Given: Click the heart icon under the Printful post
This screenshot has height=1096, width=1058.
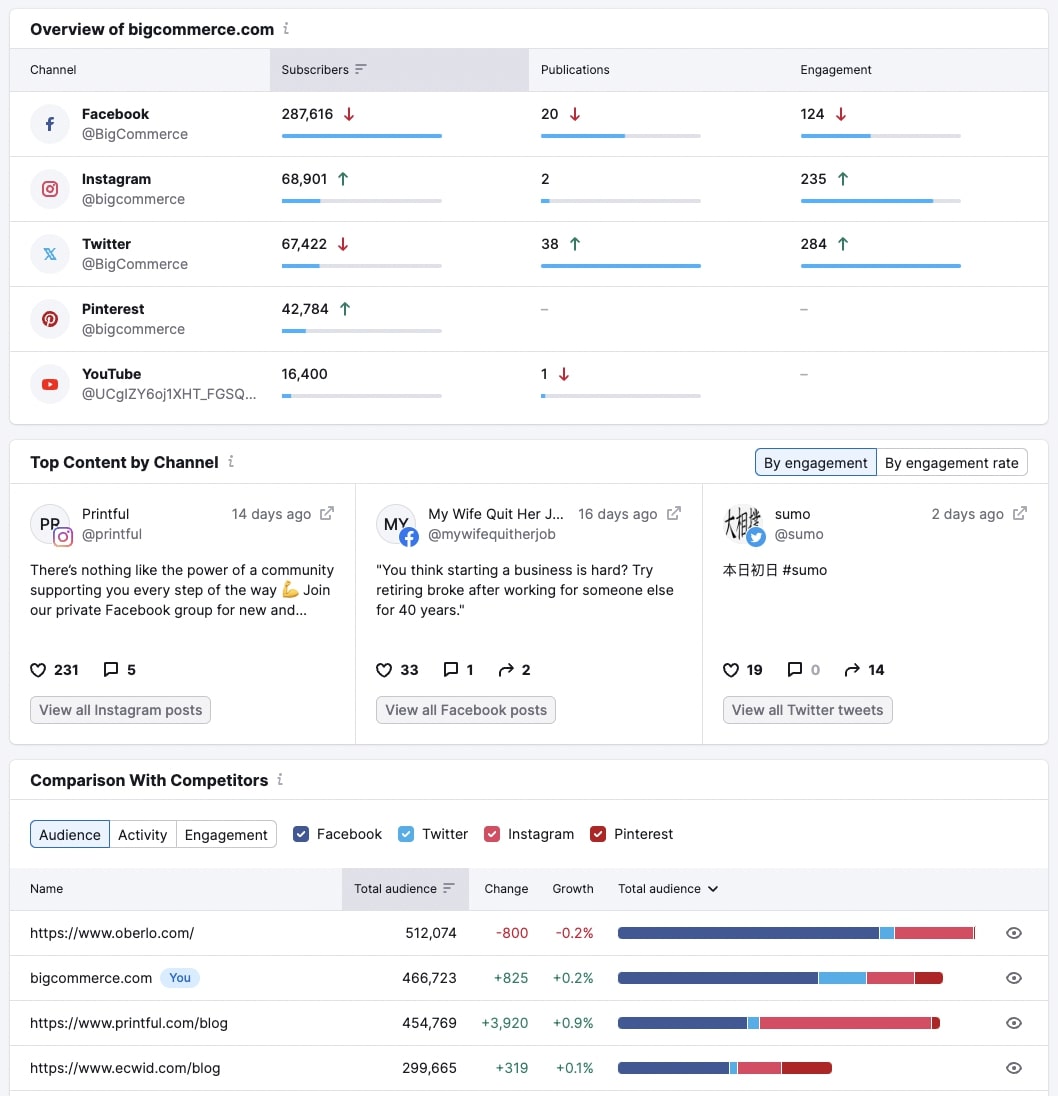Looking at the screenshot, I should pos(39,670).
